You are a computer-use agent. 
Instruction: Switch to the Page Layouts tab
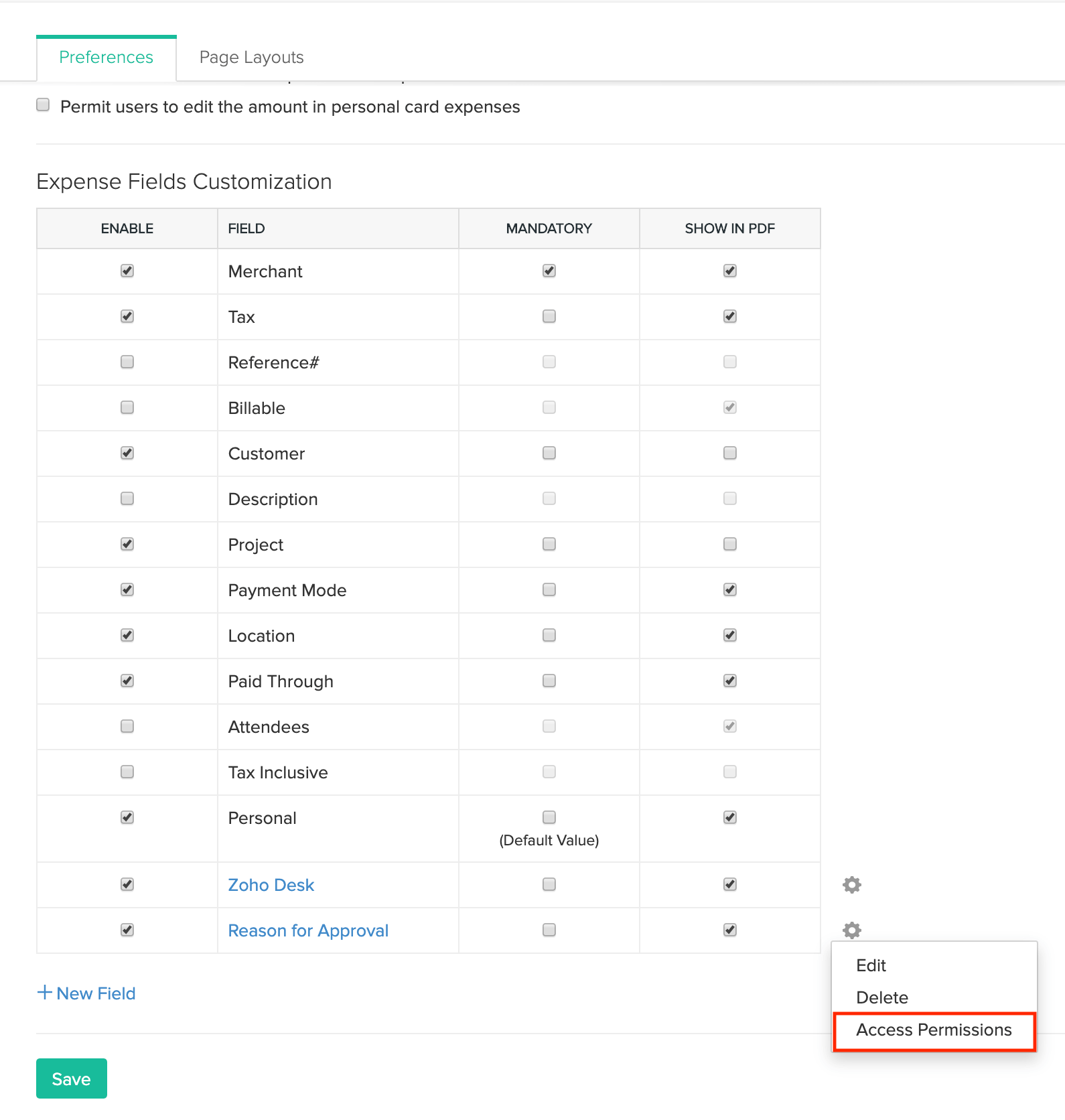point(251,58)
